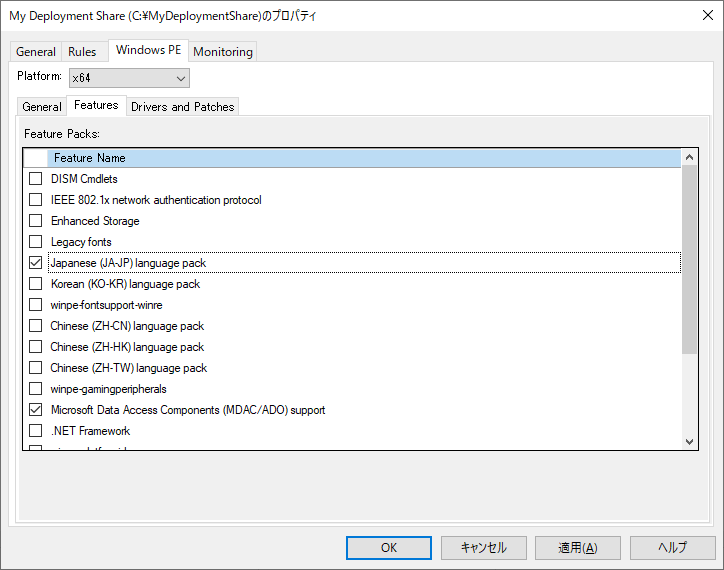Click the Feature Name column header
Image resolution: width=724 pixels, height=570 pixels.
(x=364, y=158)
